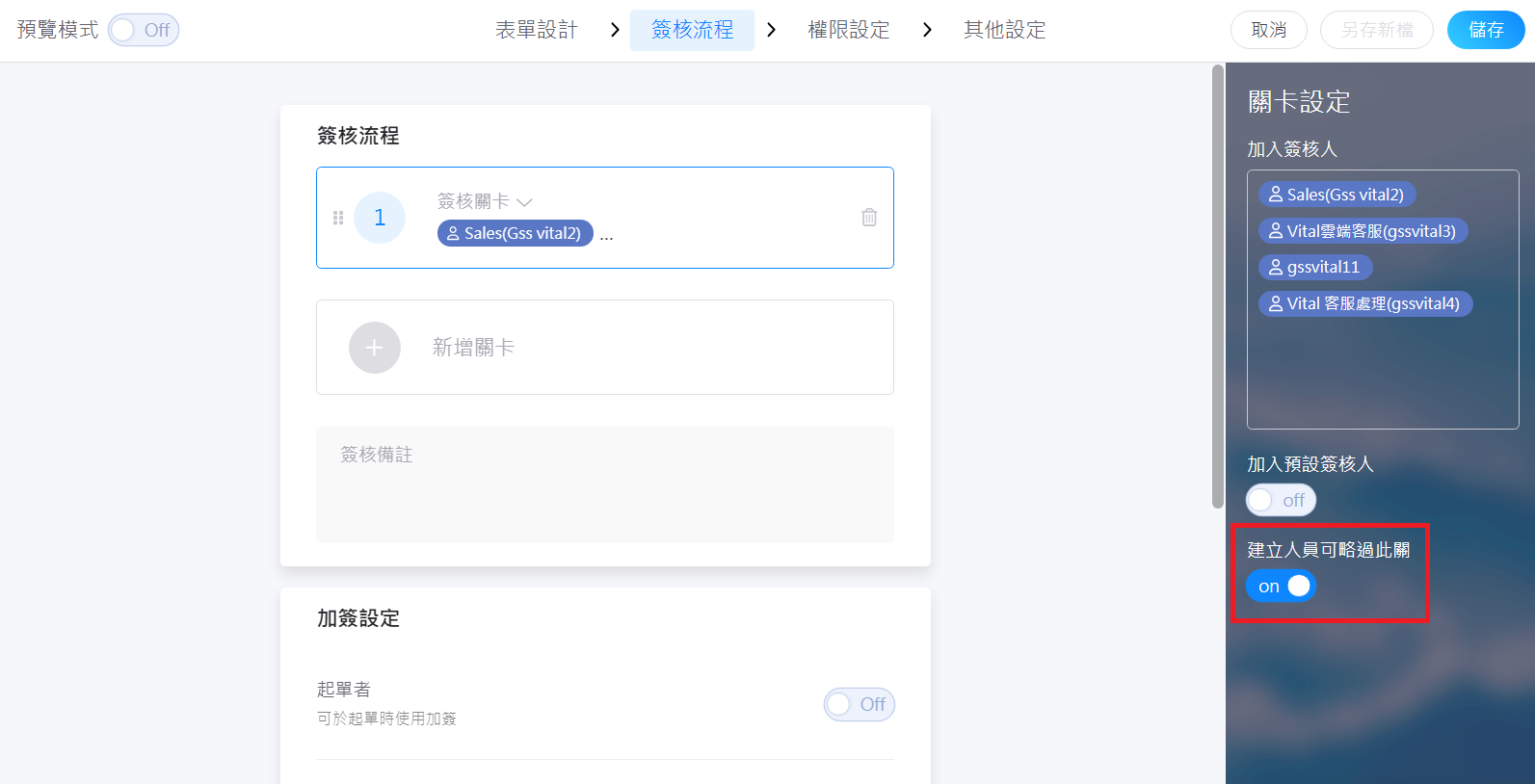Screen dimensions: 1535x784
Task: Click the 取消 button
Action: point(1268,30)
